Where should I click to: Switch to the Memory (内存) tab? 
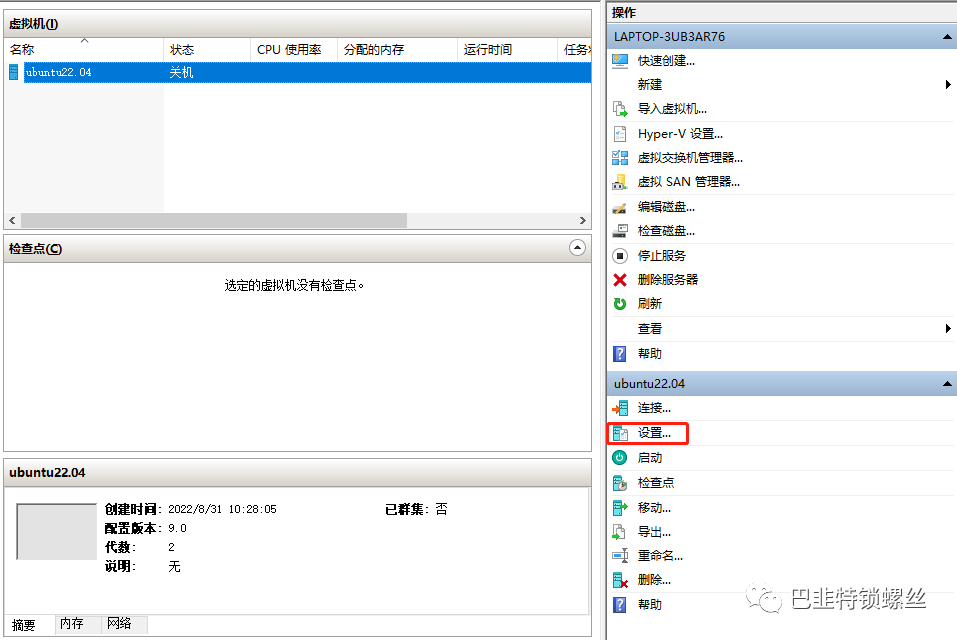70,623
